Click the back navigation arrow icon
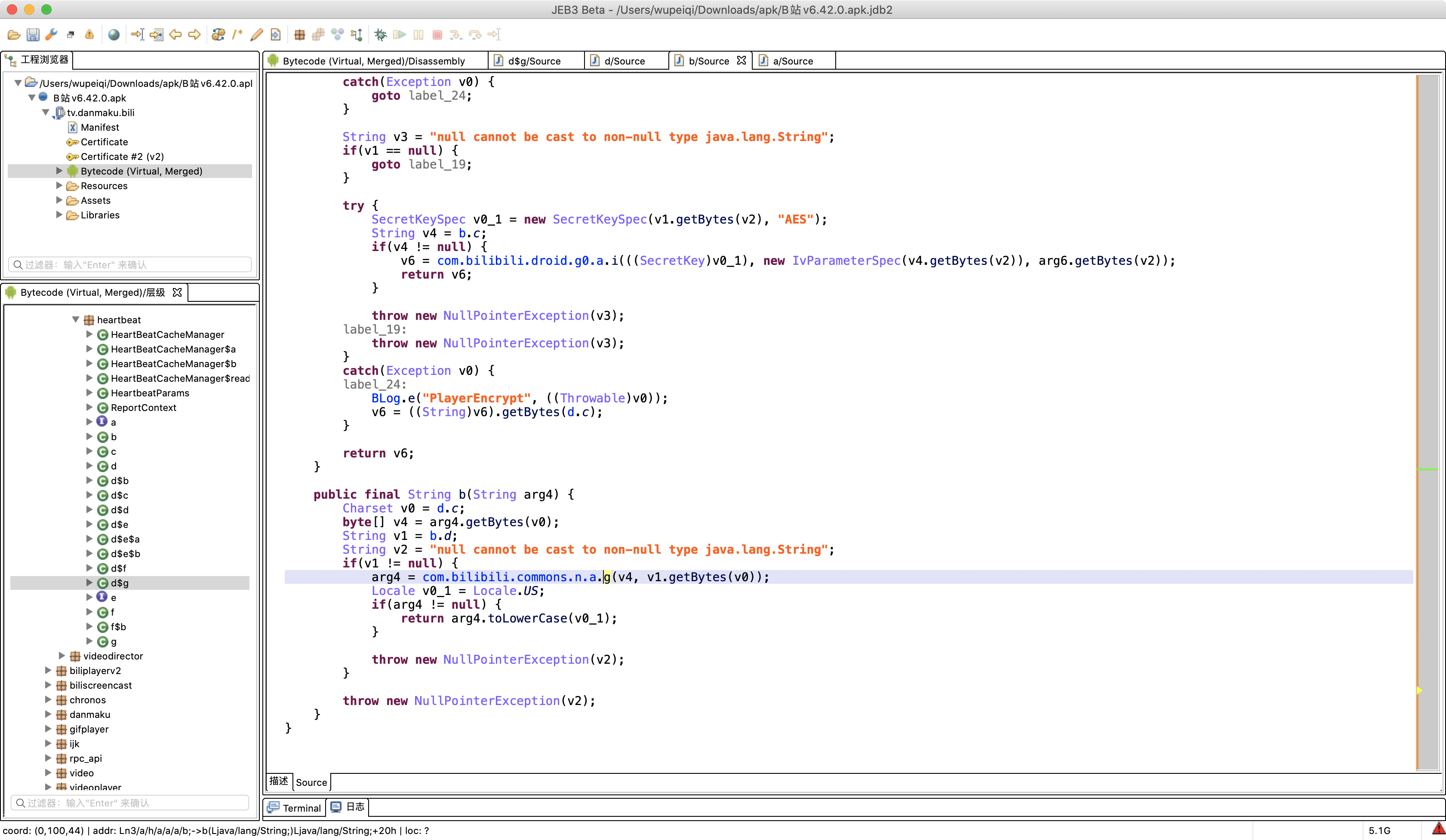The height and width of the screenshot is (840, 1446). tap(175, 35)
